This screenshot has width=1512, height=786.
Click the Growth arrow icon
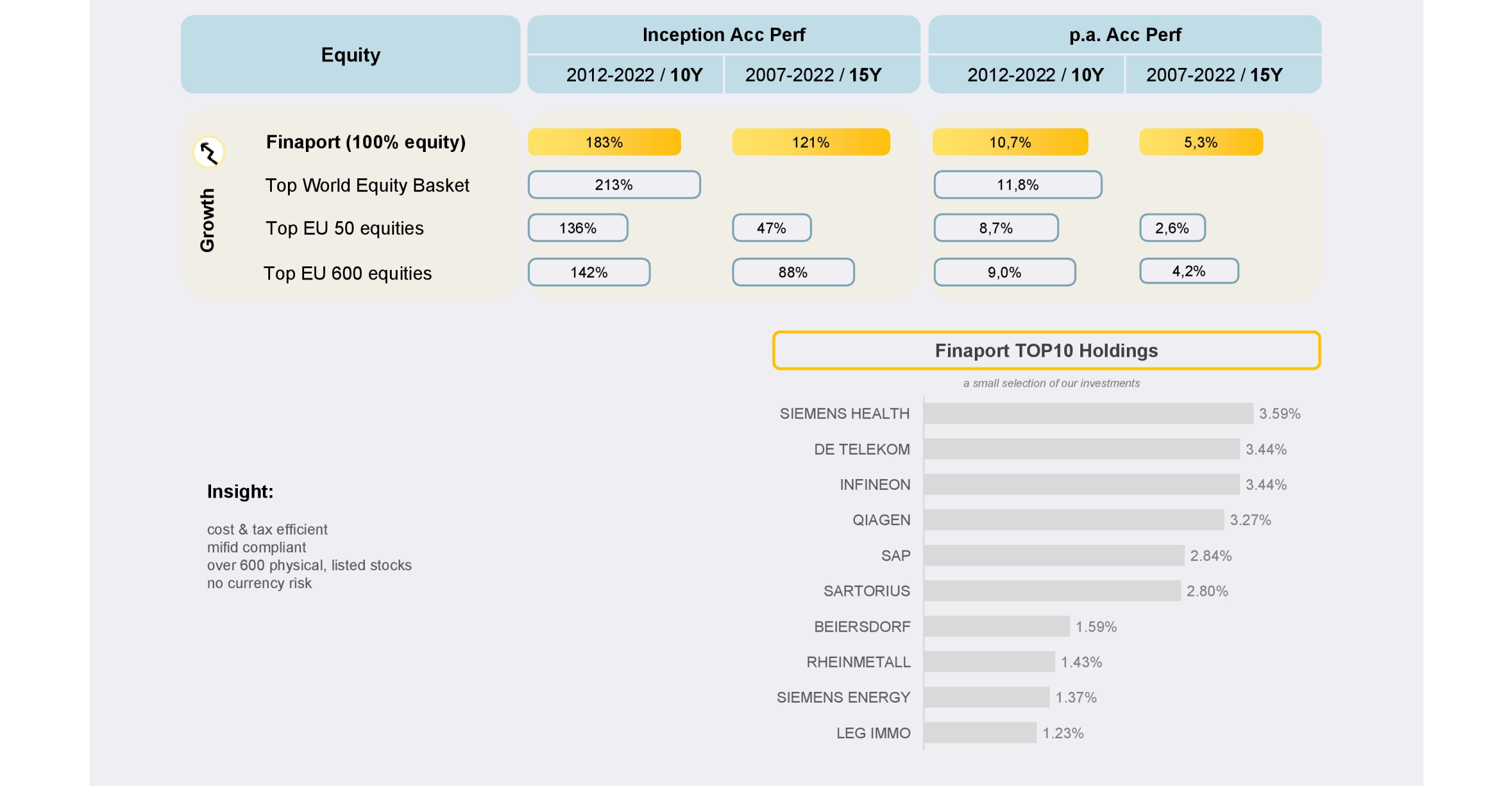click(x=208, y=153)
